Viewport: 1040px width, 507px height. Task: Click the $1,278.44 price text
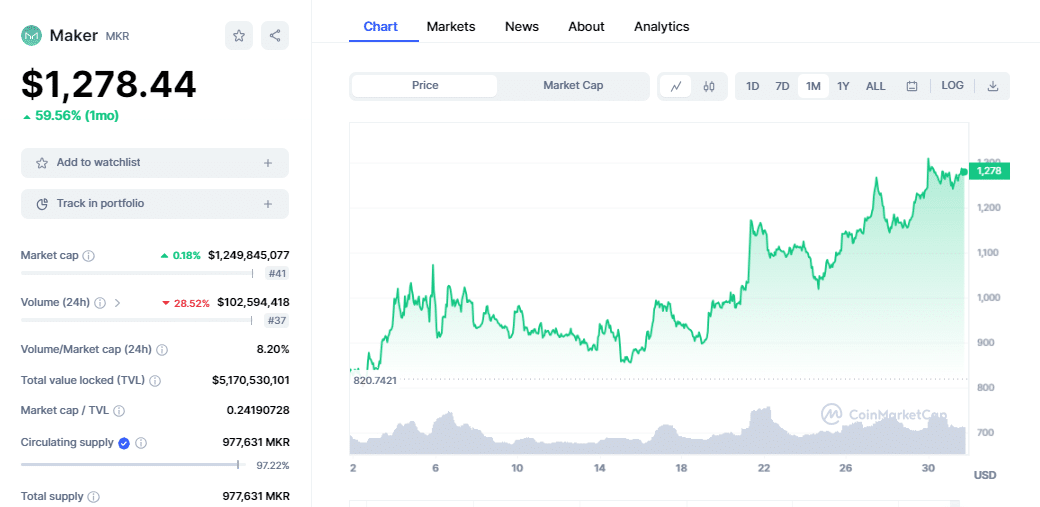click(109, 85)
